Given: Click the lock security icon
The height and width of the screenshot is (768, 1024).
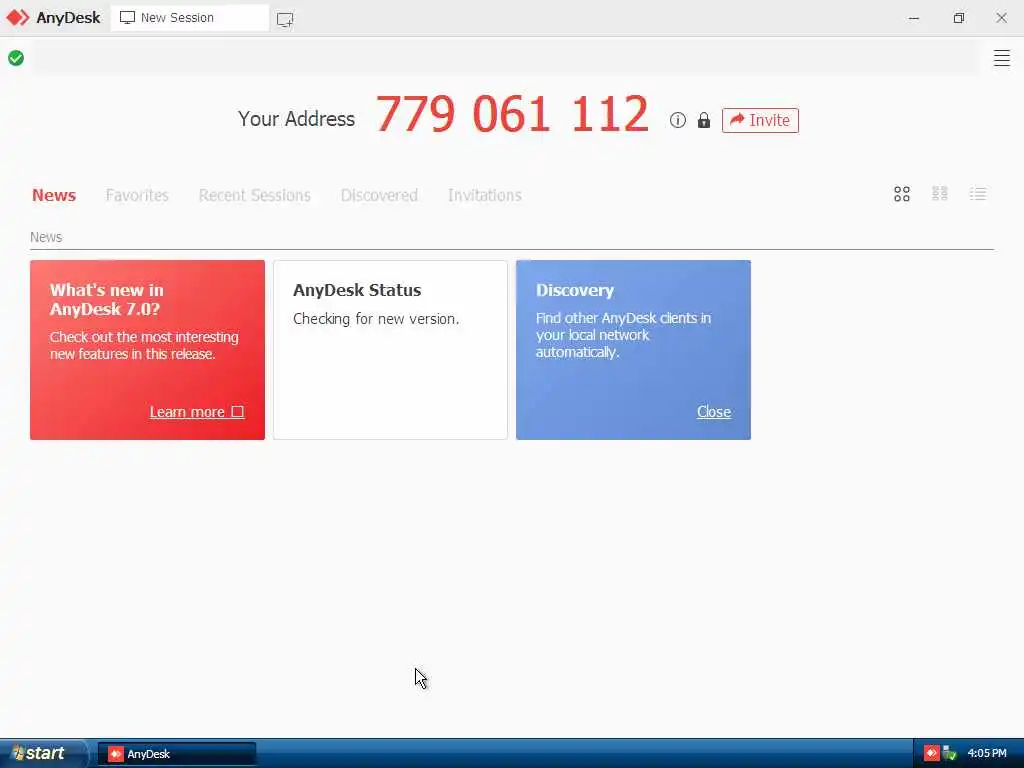Looking at the screenshot, I should point(703,120).
